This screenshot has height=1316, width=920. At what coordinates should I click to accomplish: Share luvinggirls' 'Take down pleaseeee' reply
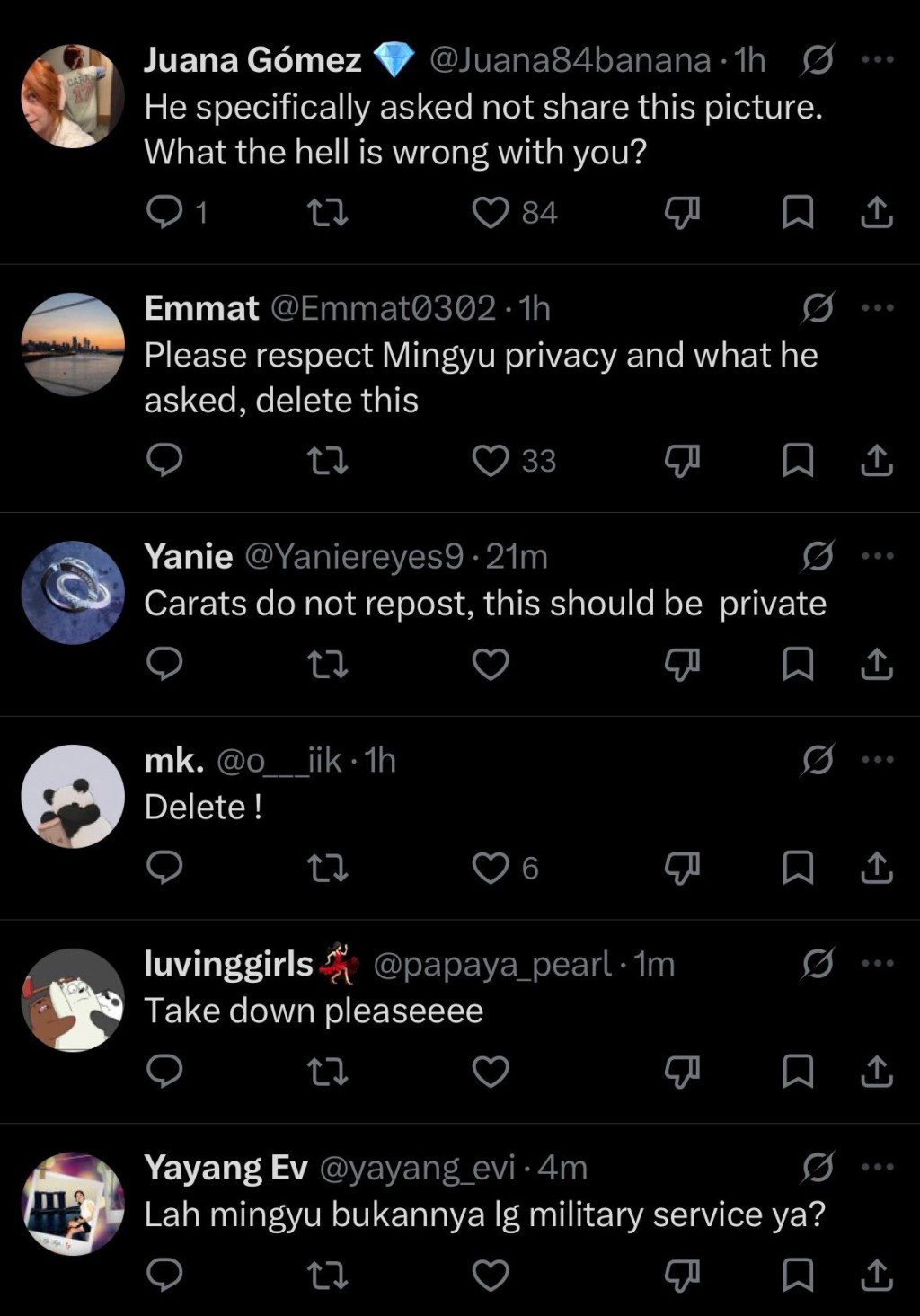pyautogui.click(x=877, y=1072)
